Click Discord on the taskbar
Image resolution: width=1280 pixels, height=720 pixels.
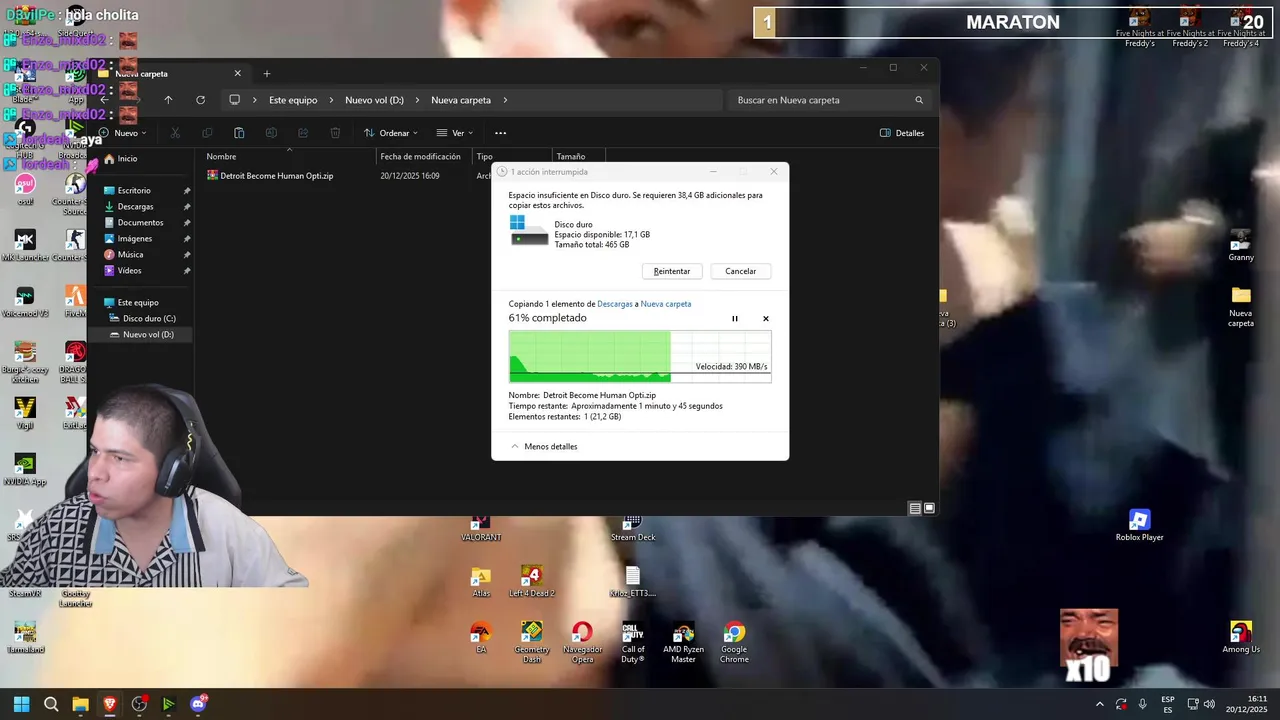click(x=198, y=704)
